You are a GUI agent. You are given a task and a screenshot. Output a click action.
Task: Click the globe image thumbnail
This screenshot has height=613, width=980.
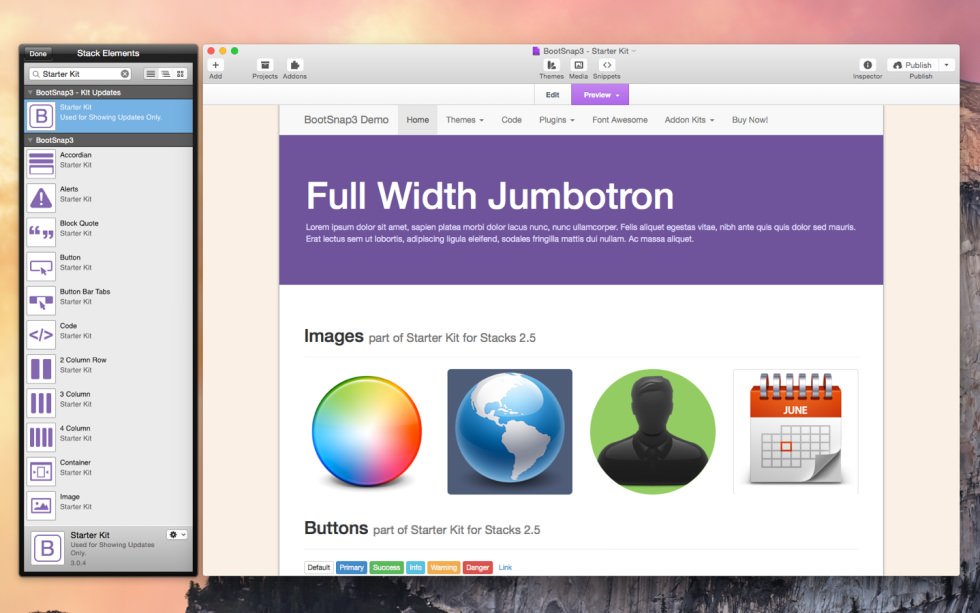(x=509, y=431)
